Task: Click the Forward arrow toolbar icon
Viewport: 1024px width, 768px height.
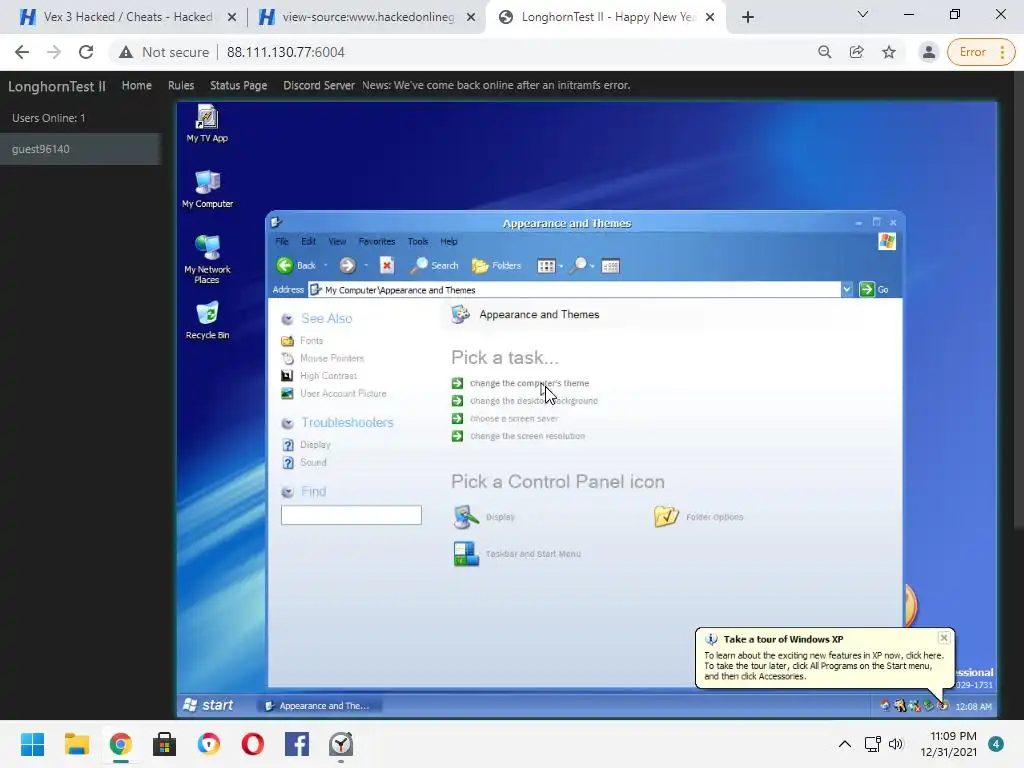Action: [347, 265]
